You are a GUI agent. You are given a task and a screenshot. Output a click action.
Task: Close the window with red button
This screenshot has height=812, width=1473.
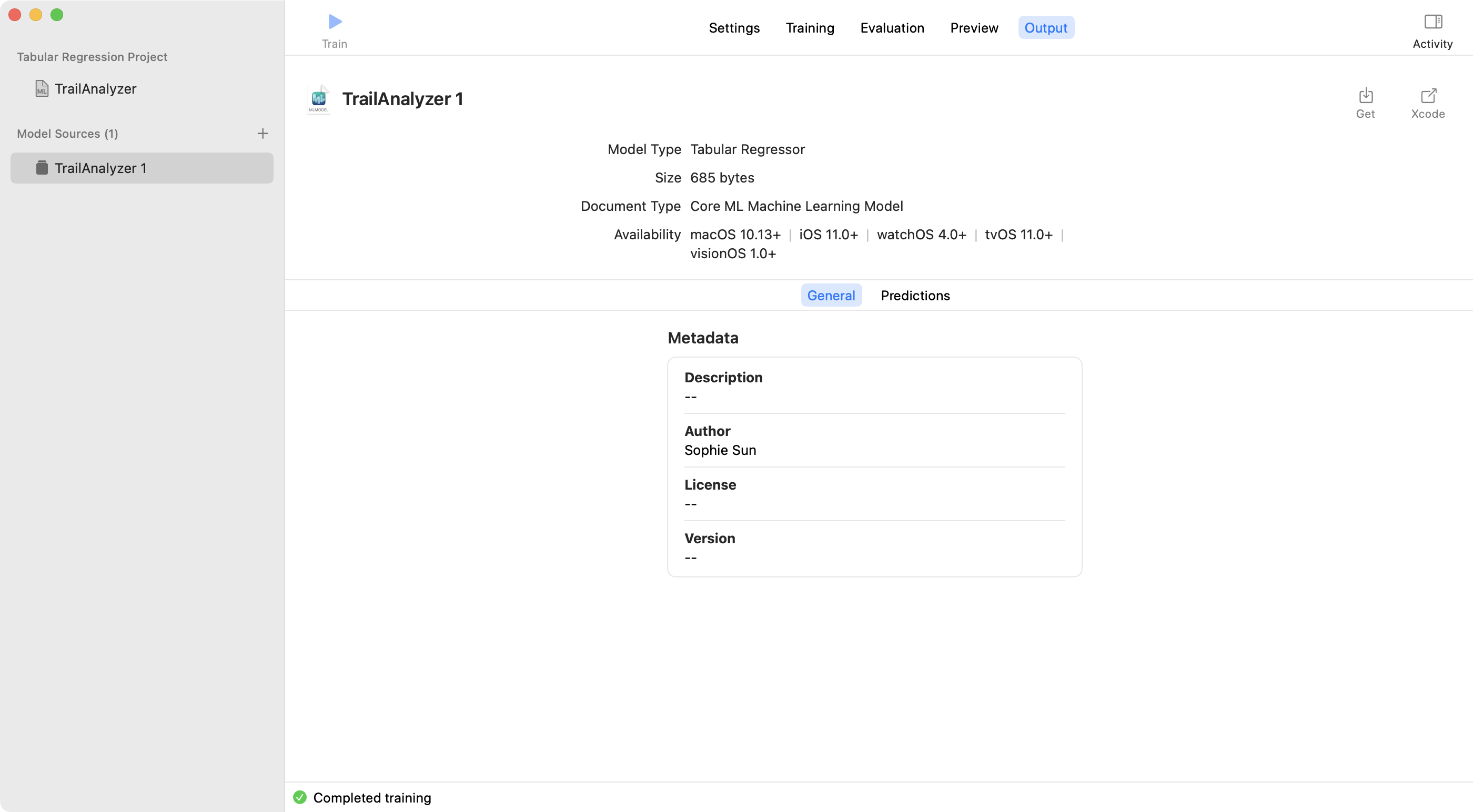[15, 15]
